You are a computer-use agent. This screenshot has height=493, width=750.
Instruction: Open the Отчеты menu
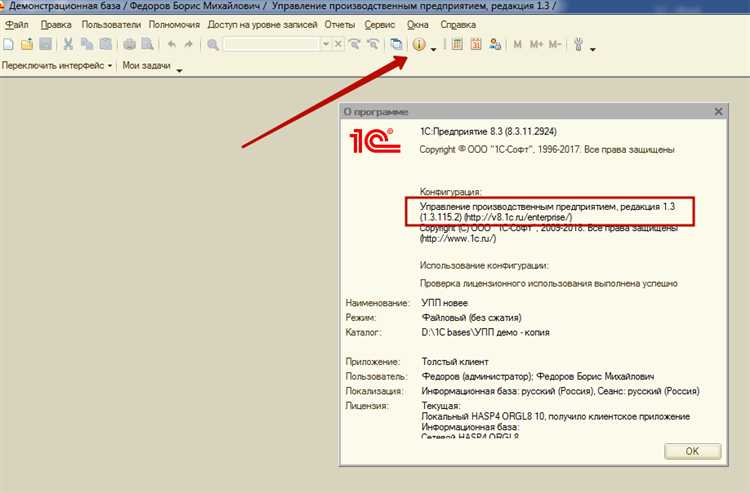coord(340,24)
